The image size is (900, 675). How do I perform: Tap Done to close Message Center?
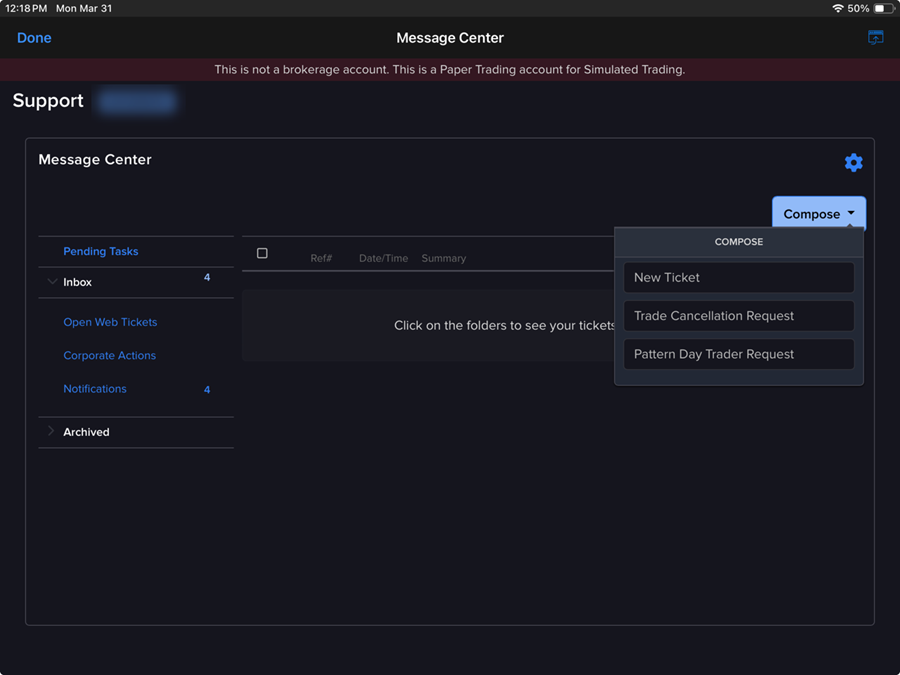(x=34, y=38)
